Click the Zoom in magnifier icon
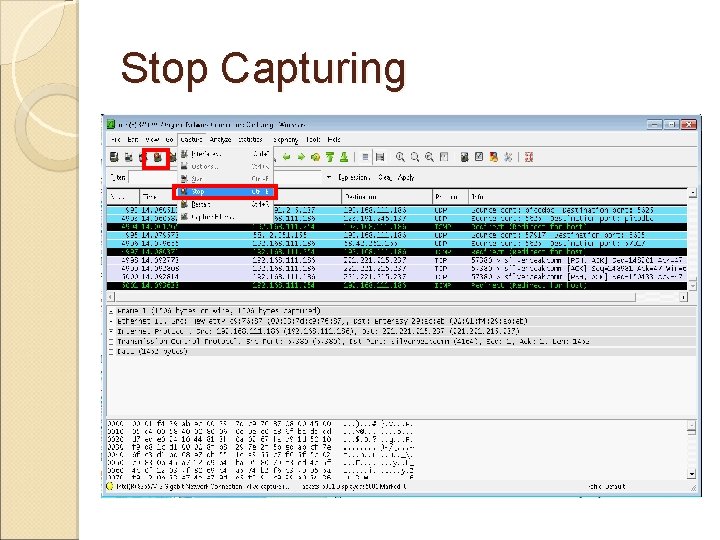This screenshot has width=720, height=540. pos(400,157)
